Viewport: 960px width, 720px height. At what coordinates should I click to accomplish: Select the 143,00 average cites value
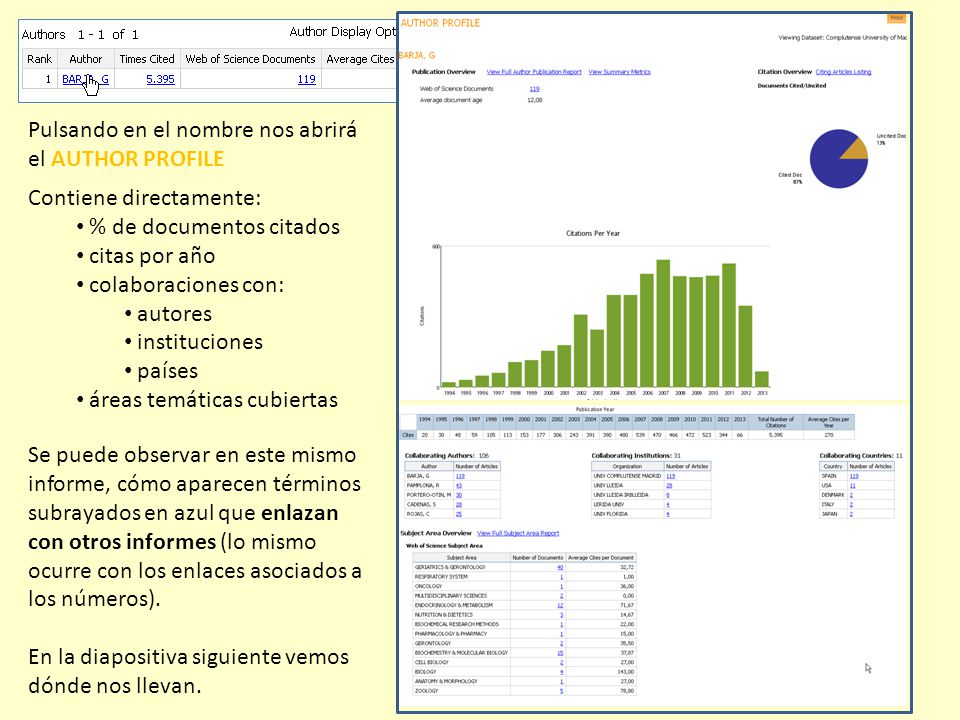coord(626,672)
